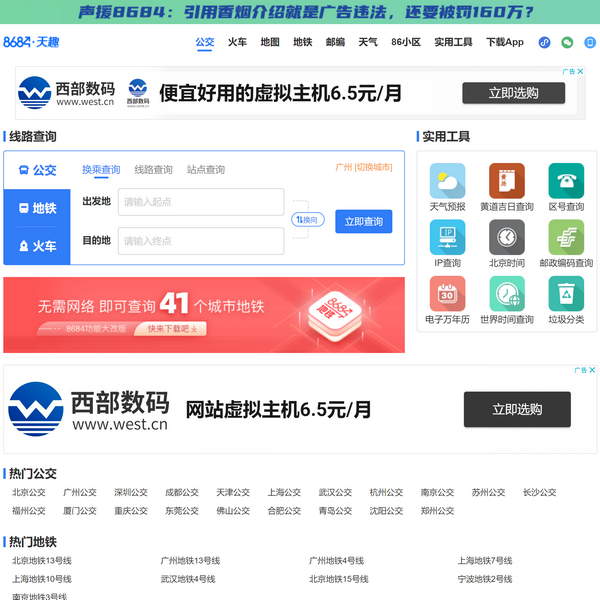Click the 出发地 starting point input

pos(201,202)
